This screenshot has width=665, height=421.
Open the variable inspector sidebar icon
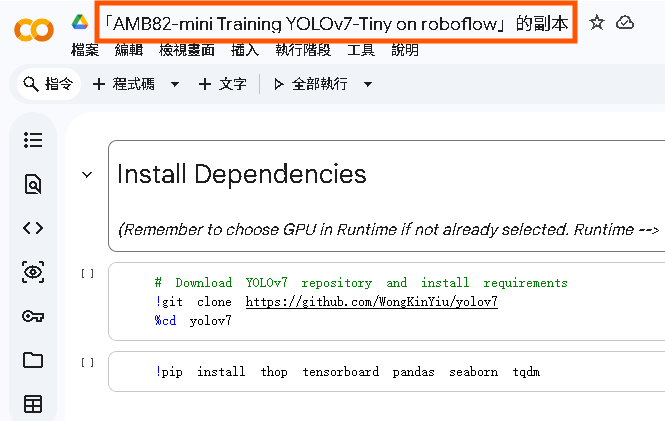click(33, 272)
